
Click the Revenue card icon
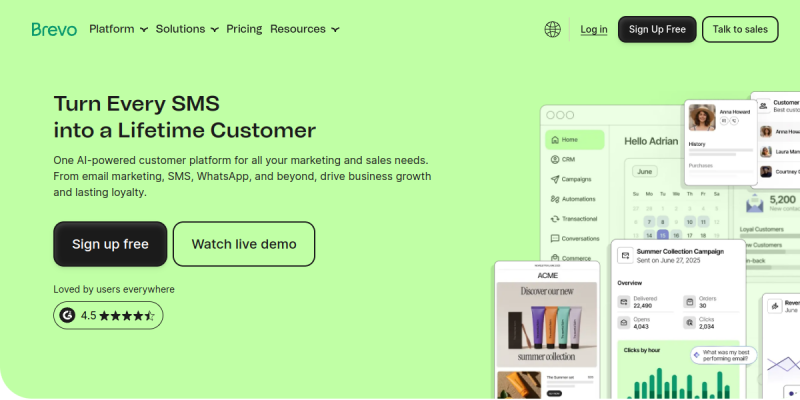pos(775,306)
